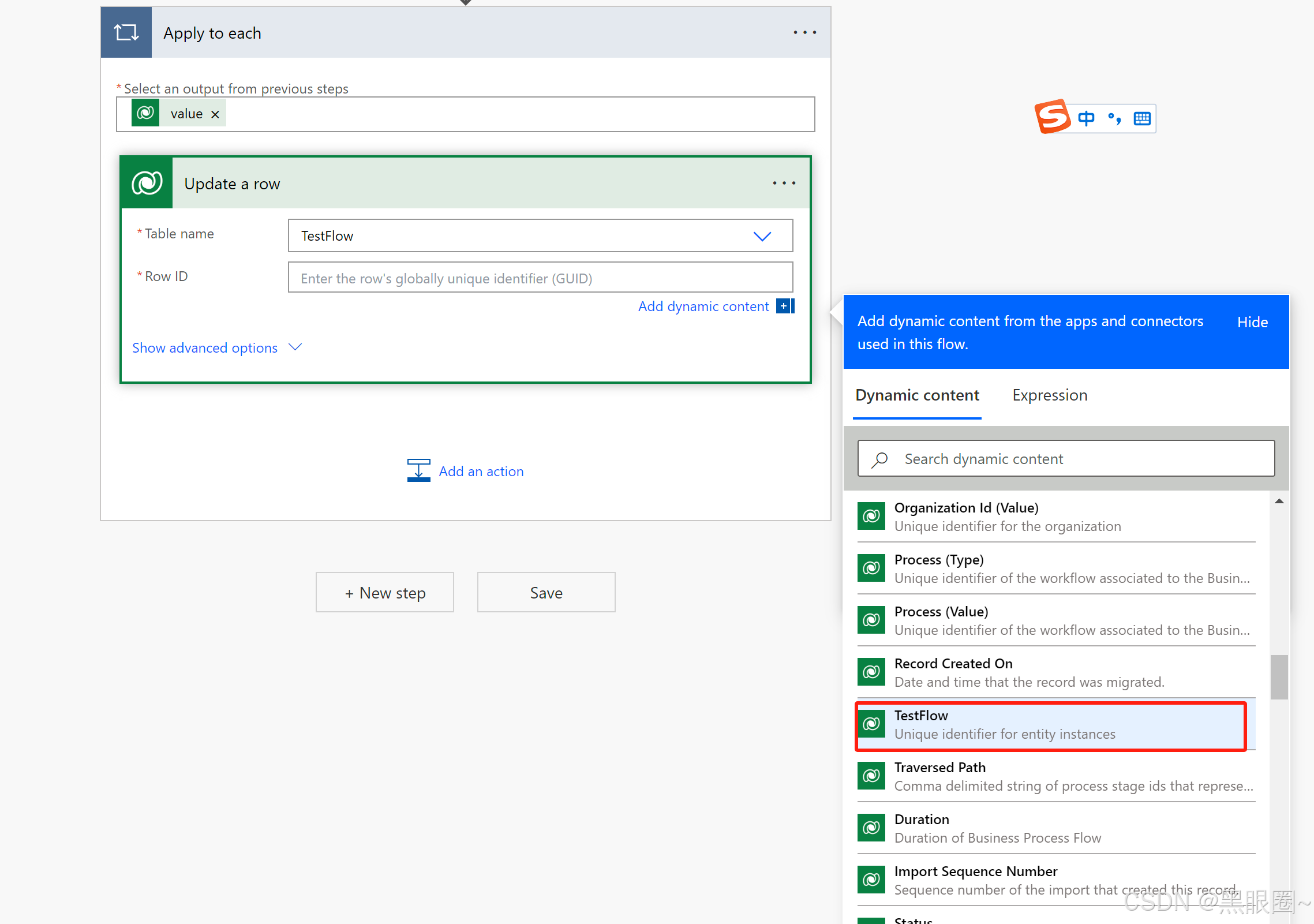Click the Apply to each loop icon
This screenshot has width=1314, height=924.
126,32
